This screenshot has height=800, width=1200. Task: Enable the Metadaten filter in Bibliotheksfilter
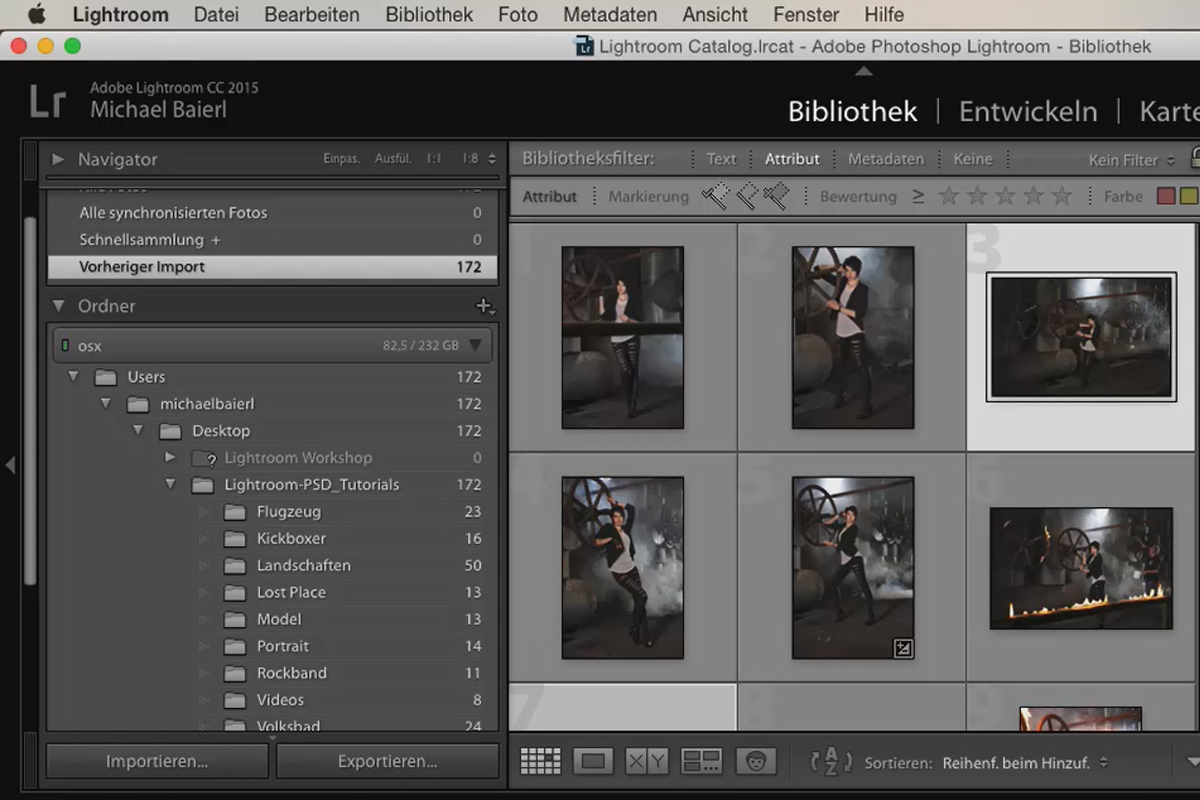click(886, 159)
